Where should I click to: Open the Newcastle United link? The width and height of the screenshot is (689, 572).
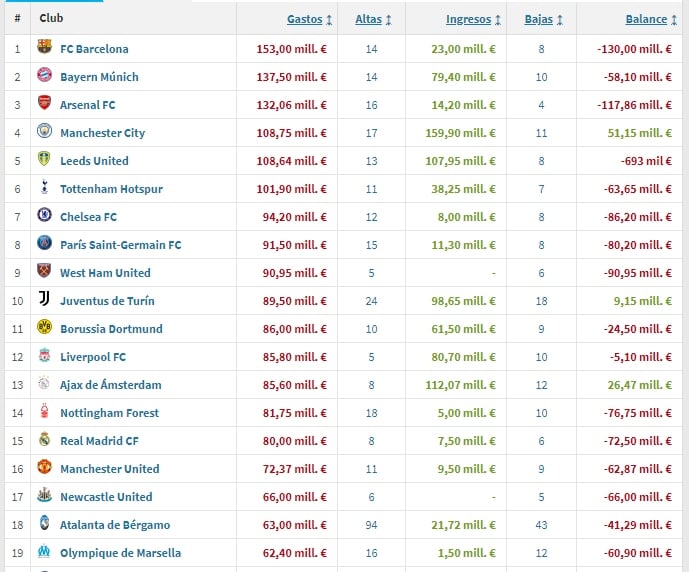coord(106,497)
